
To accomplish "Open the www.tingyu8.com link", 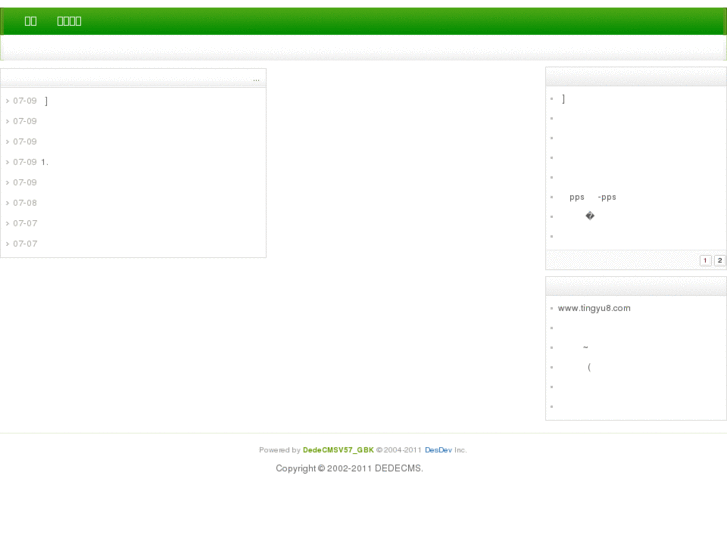I will [x=594, y=308].
